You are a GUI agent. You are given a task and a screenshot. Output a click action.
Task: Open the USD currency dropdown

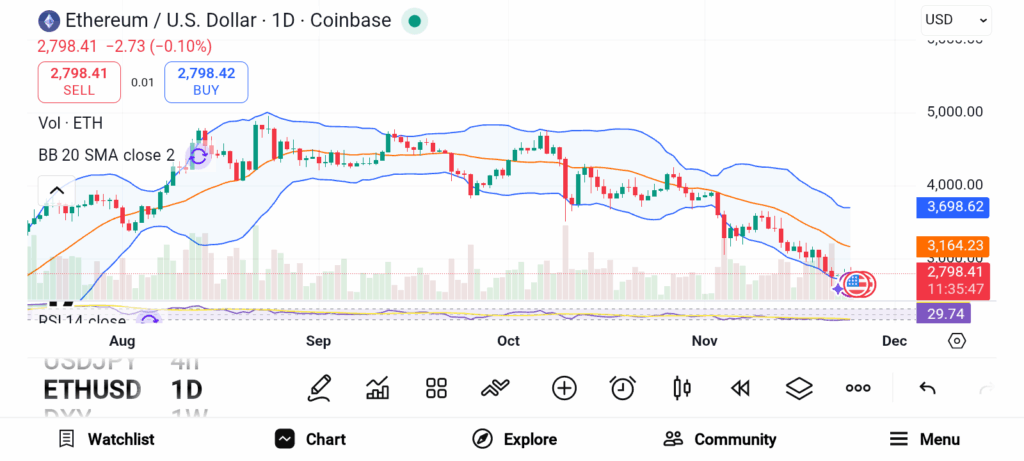(x=956, y=19)
